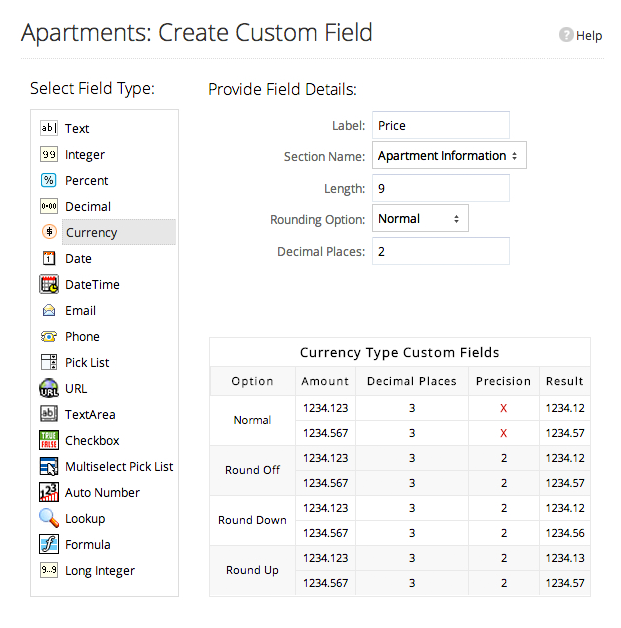Click the Decimal Places input field

click(440, 251)
